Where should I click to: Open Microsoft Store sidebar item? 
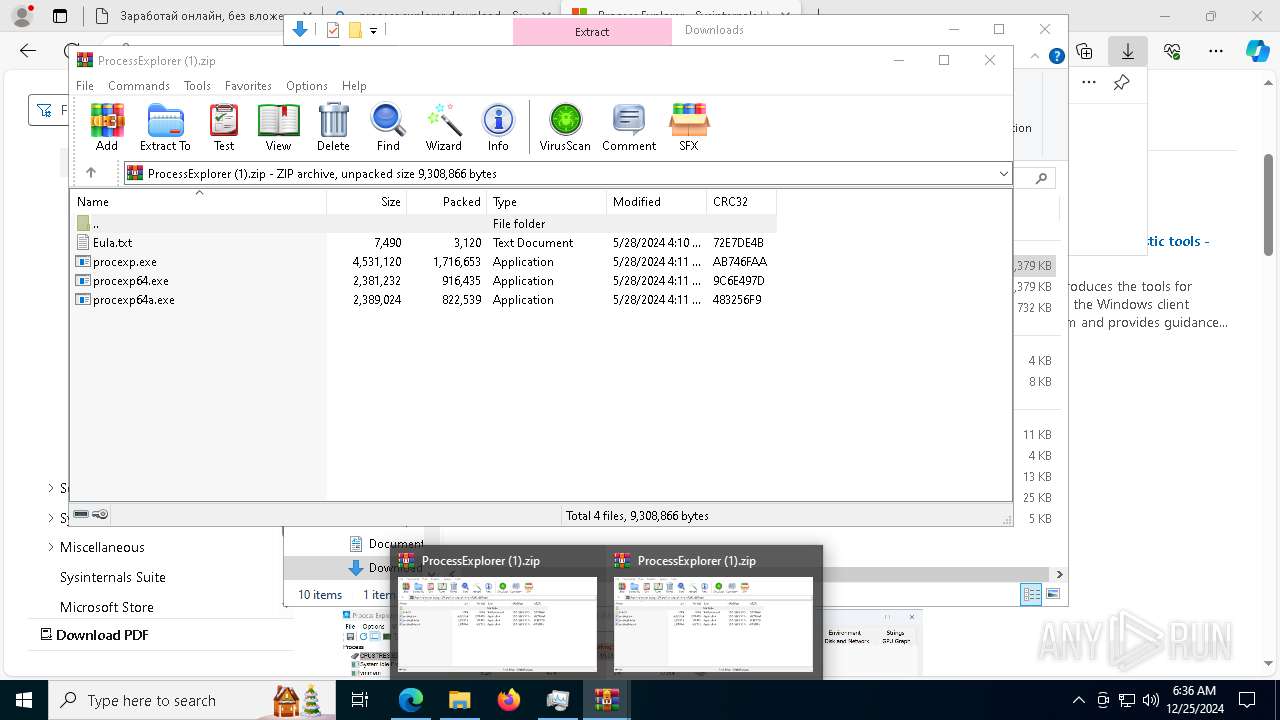(x=107, y=607)
